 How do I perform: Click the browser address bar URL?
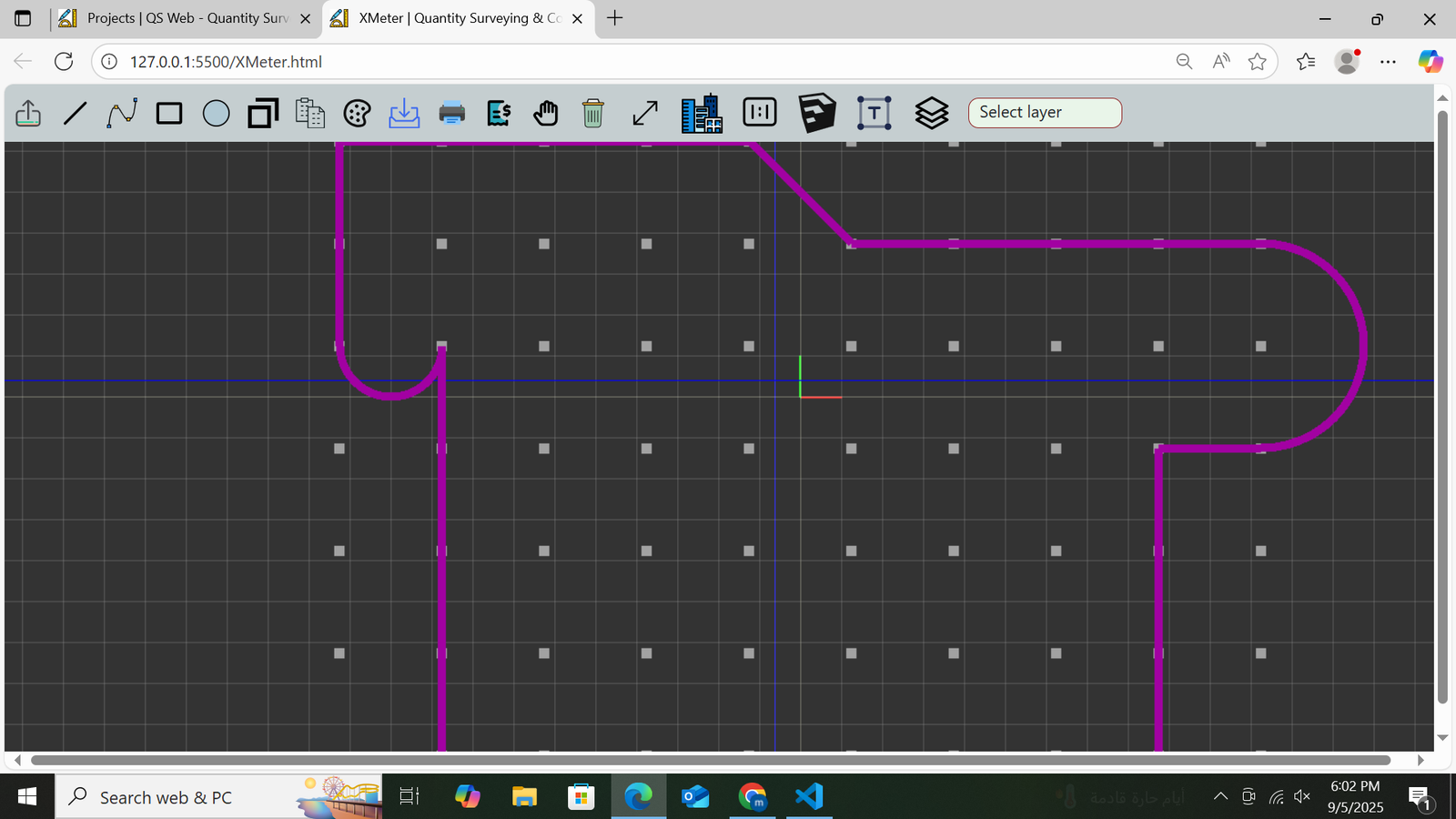tap(226, 62)
